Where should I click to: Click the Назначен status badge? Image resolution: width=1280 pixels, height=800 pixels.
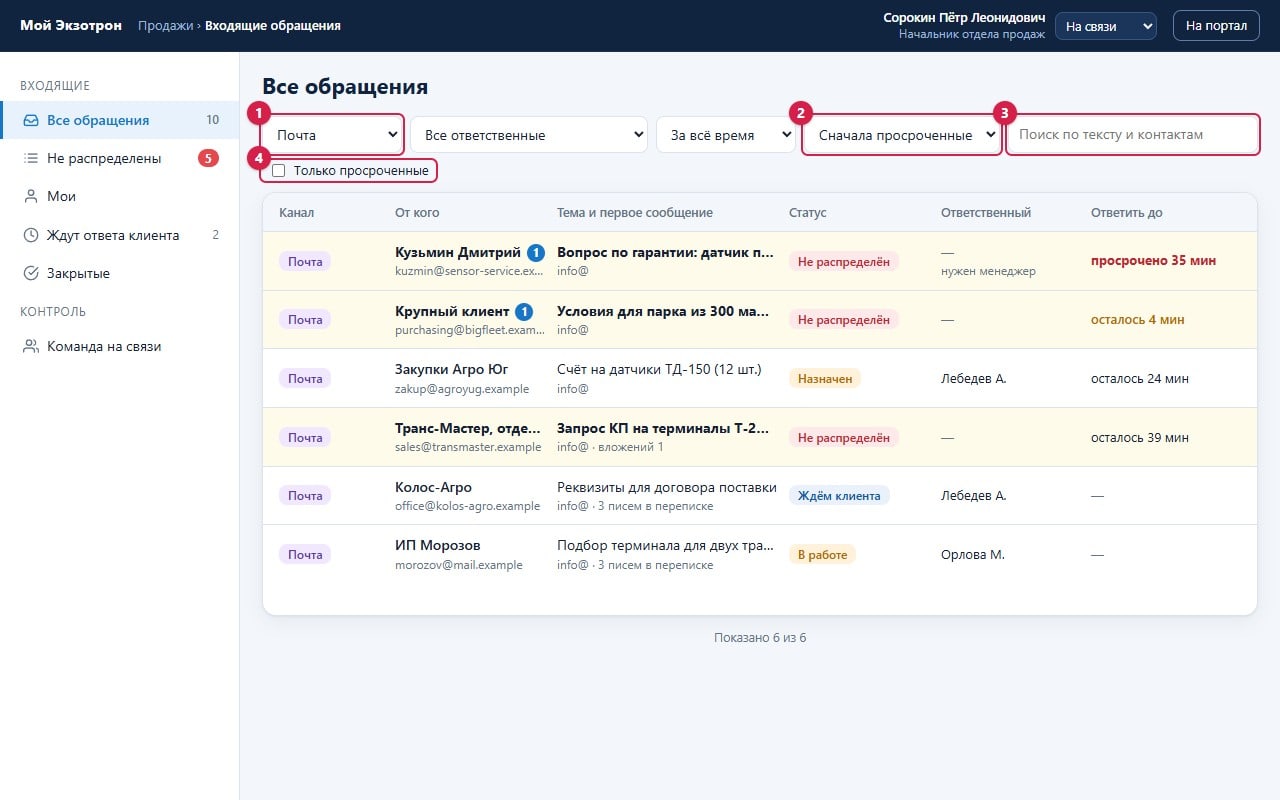click(825, 378)
